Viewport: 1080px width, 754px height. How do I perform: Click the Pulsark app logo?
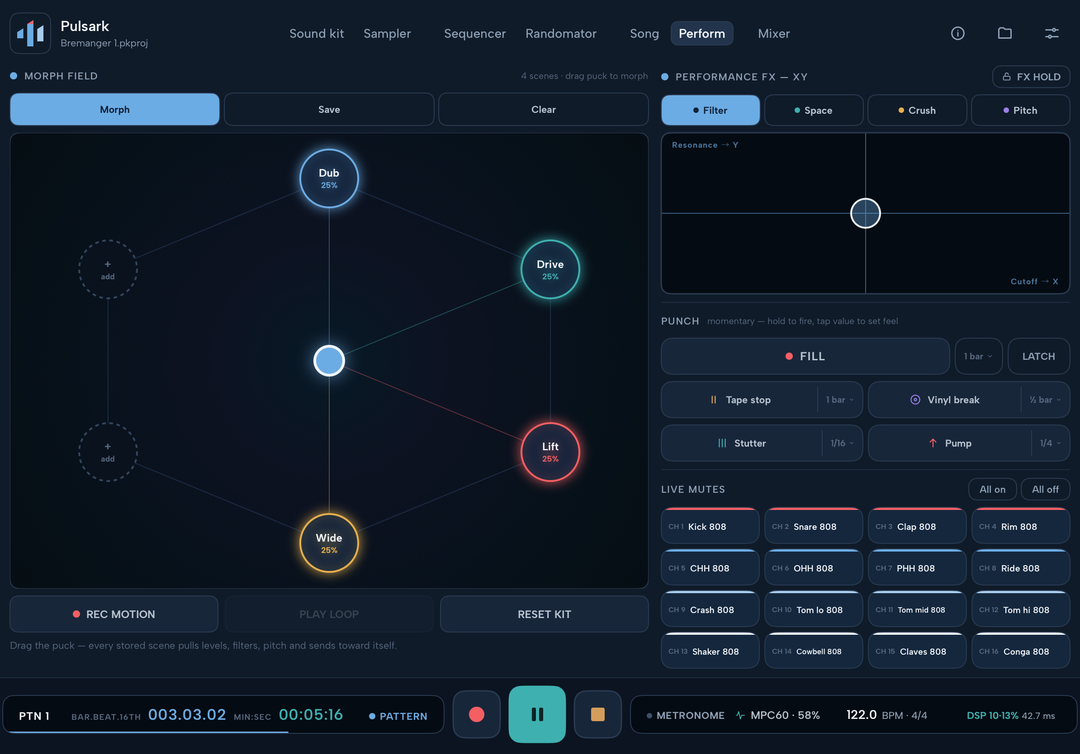coord(30,33)
